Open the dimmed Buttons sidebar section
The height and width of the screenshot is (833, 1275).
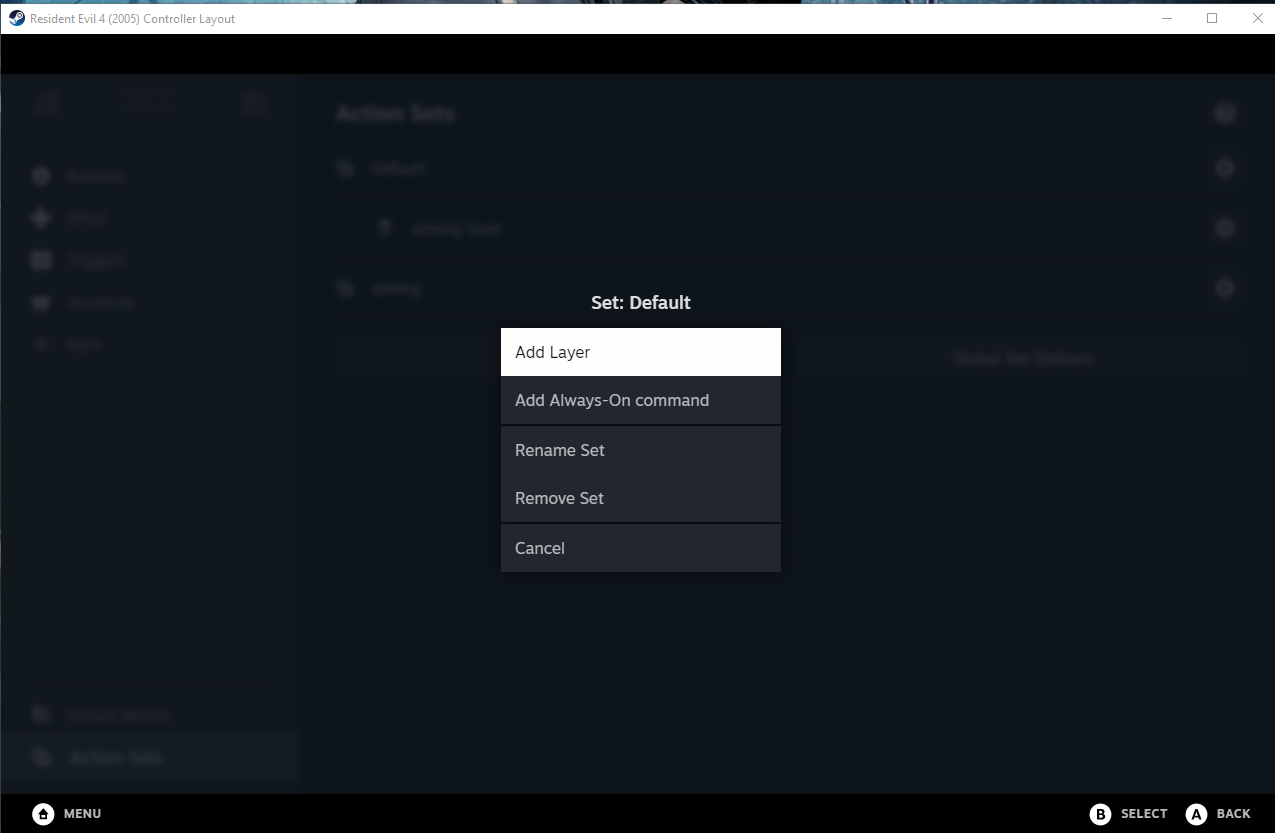tap(150, 176)
